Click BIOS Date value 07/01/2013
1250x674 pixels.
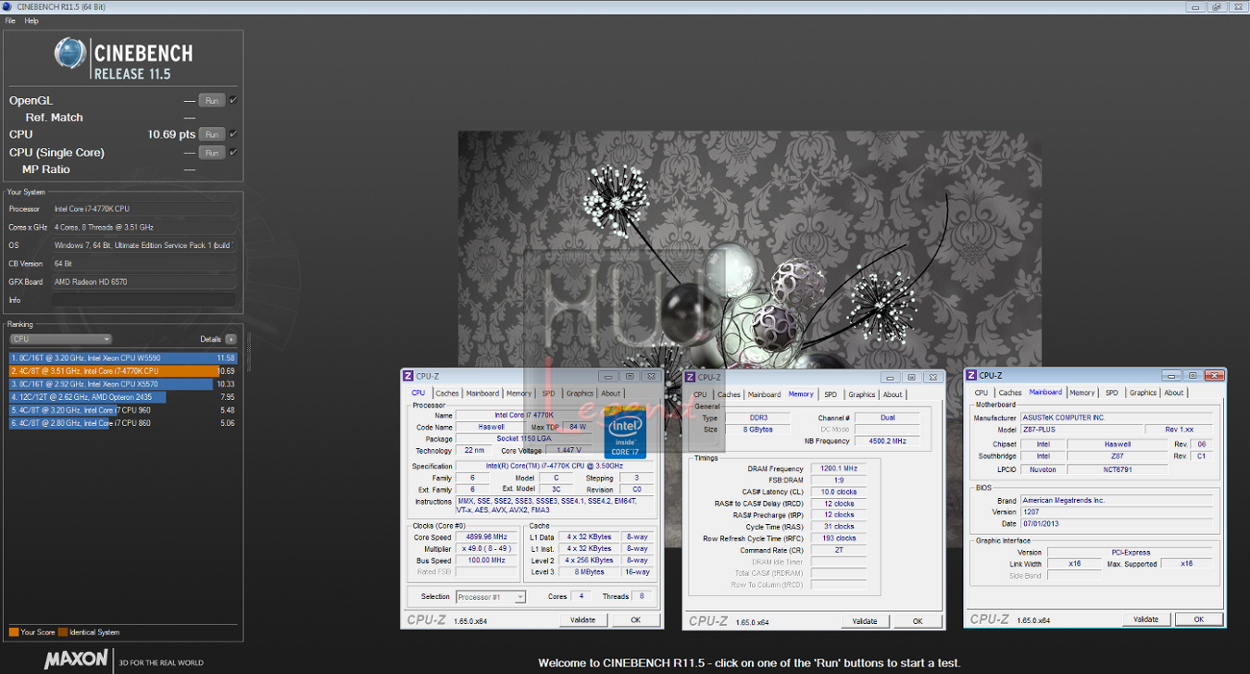click(1117, 524)
